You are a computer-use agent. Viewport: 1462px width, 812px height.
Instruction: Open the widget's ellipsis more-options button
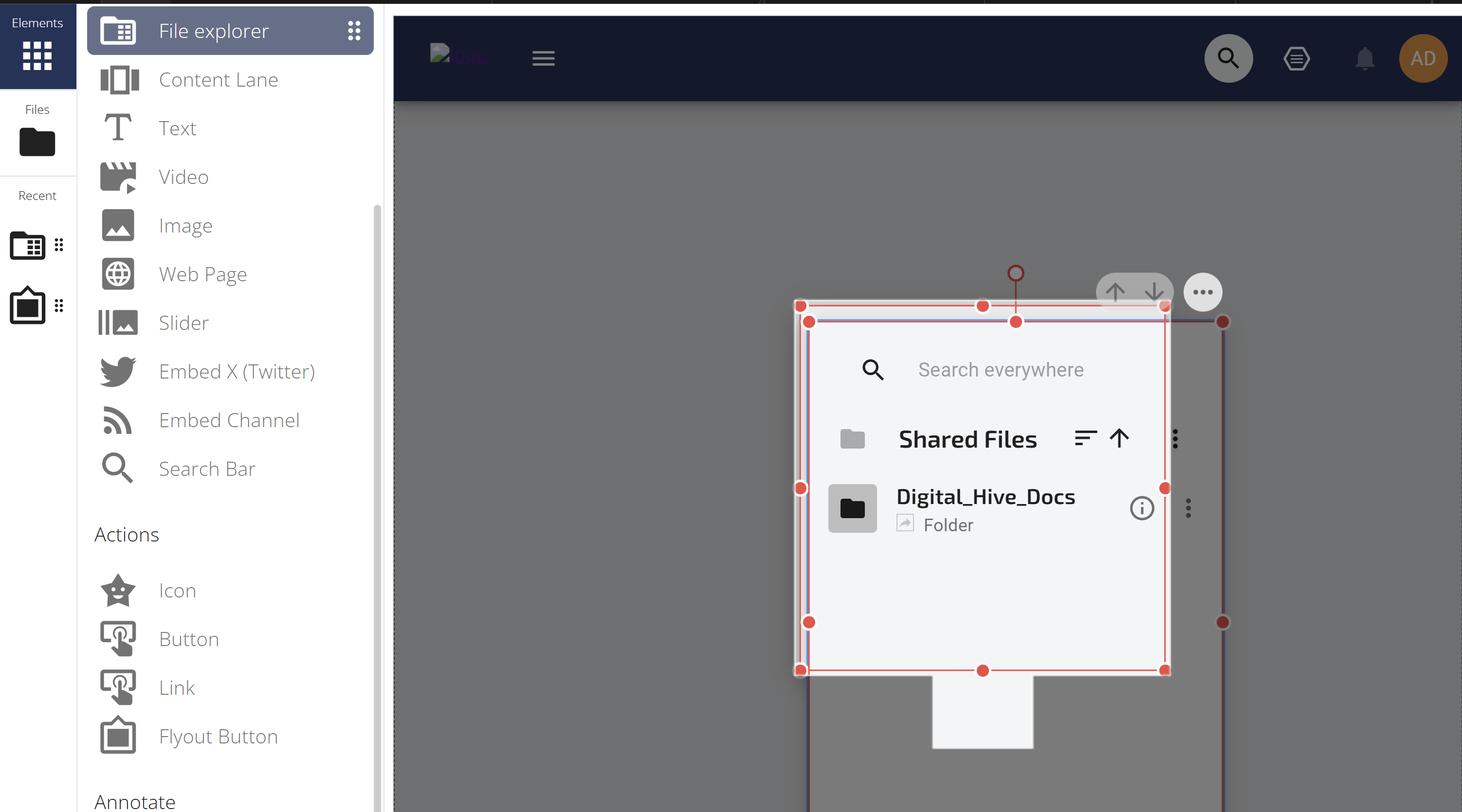point(1202,292)
